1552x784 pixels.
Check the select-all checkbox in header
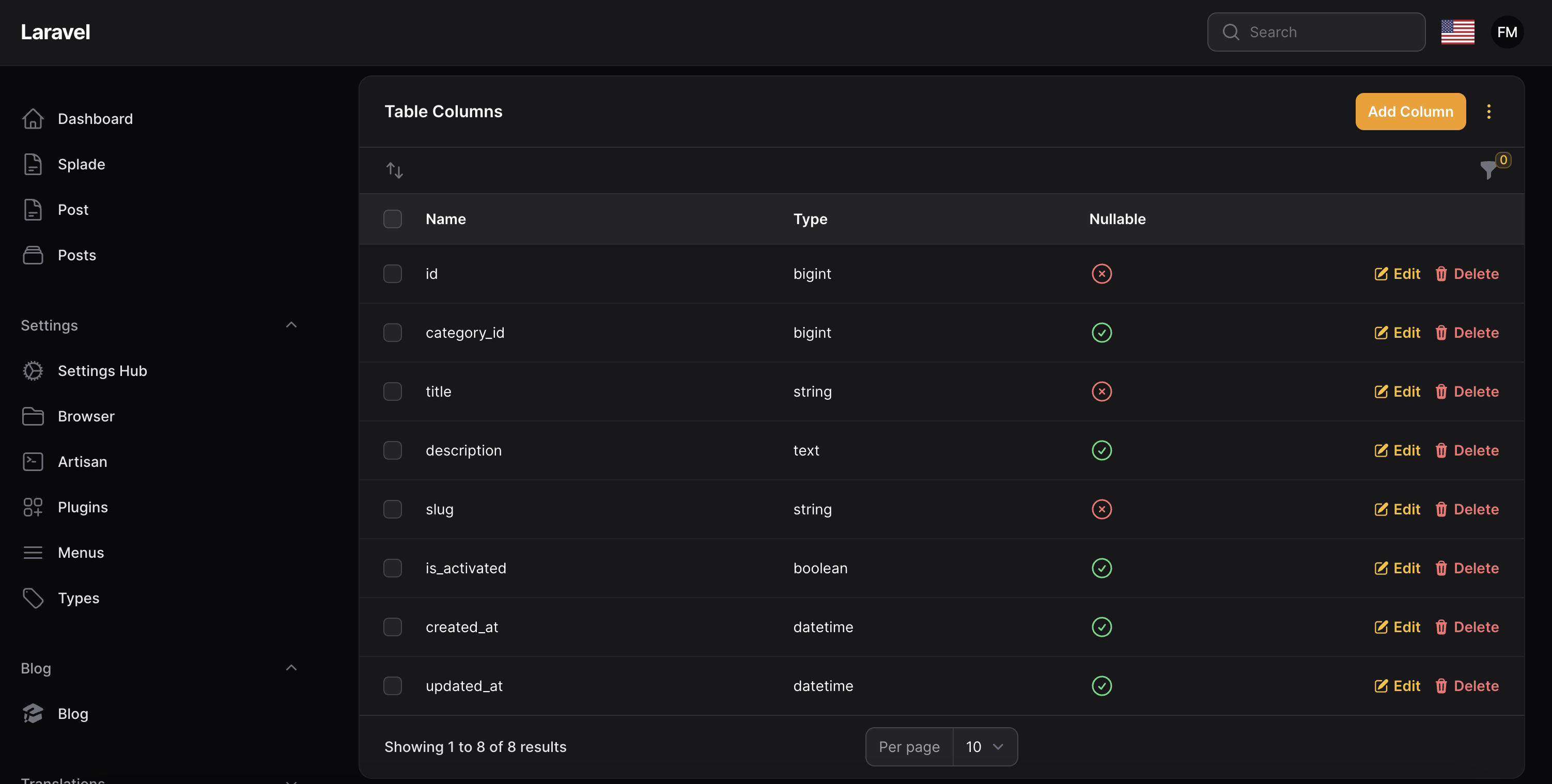click(392, 218)
